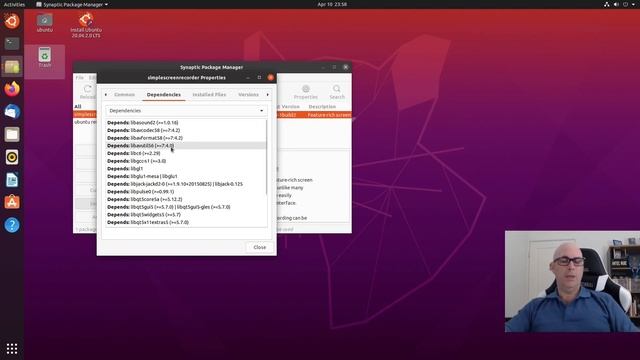Open Activities overview

tap(14, 4)
